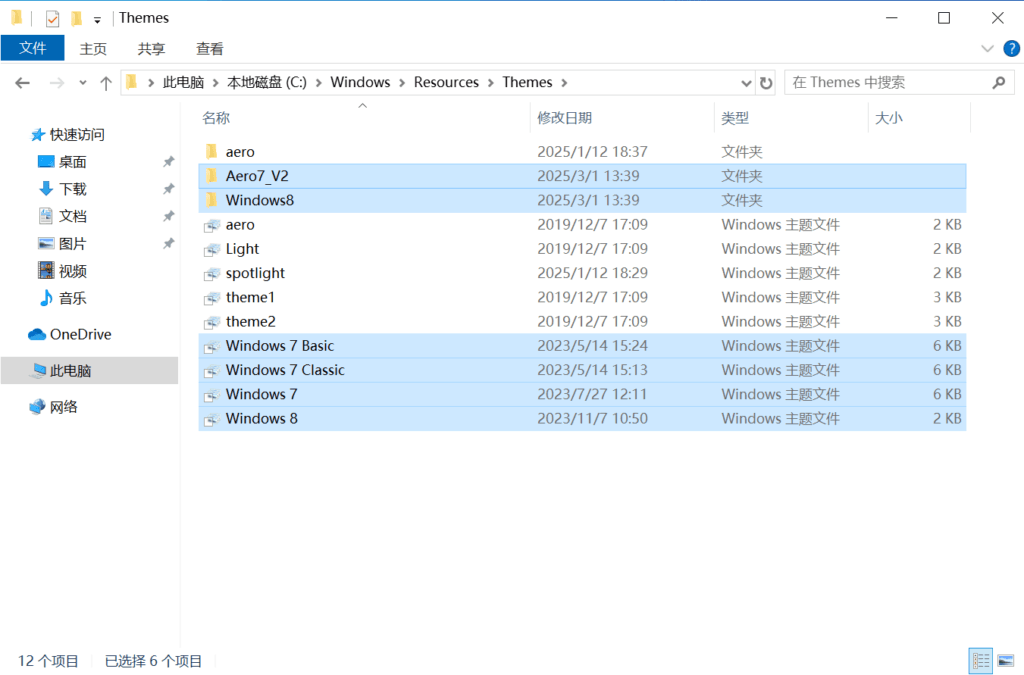The width and height of the screenshot is (1024, 675).
Task: Sort by the 修改日期 column header
Action: (x=565, y=118)
